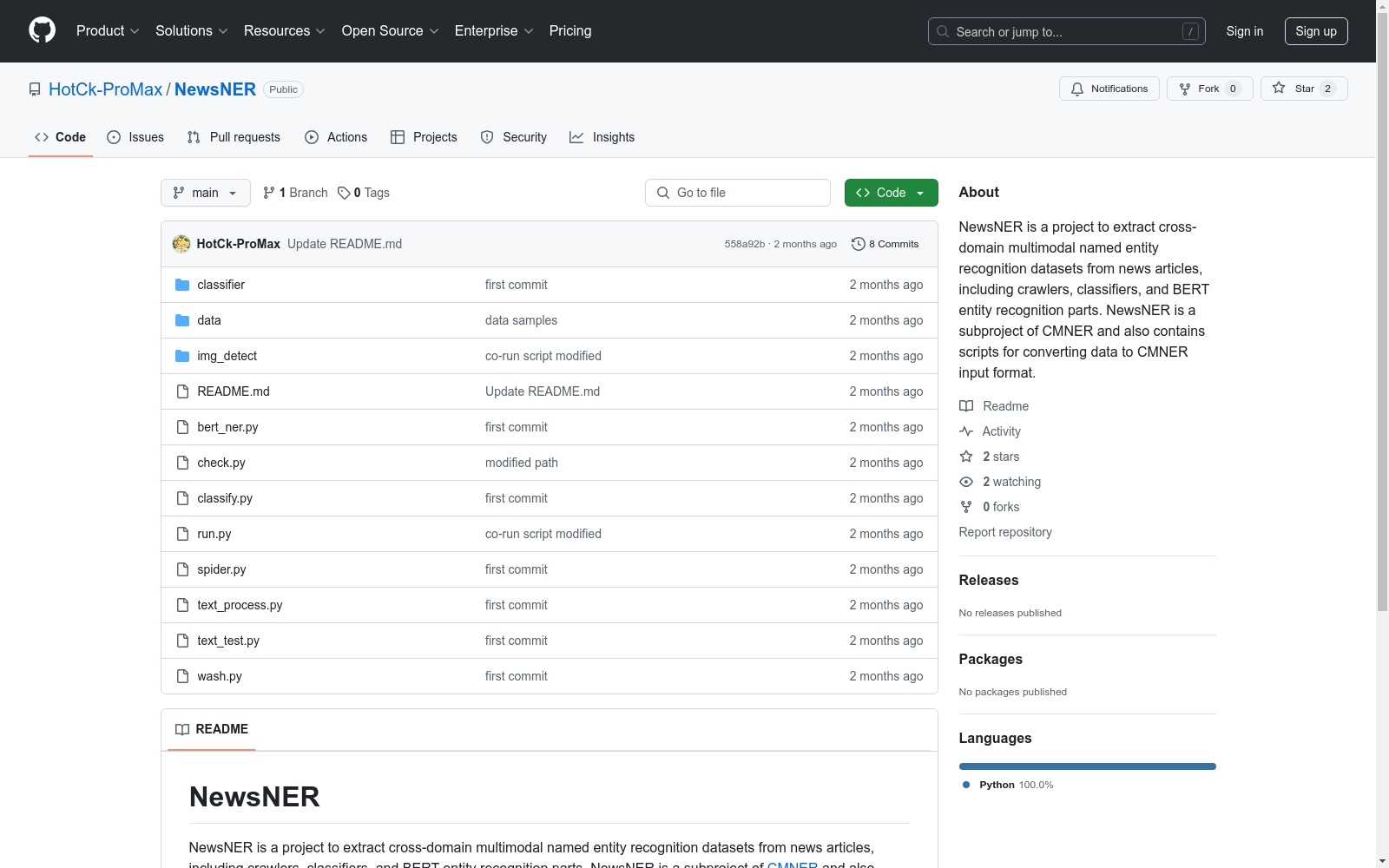Screen dimensions: 1389x868
Task: Open the Issues tab
Action: tap(135, 137)
